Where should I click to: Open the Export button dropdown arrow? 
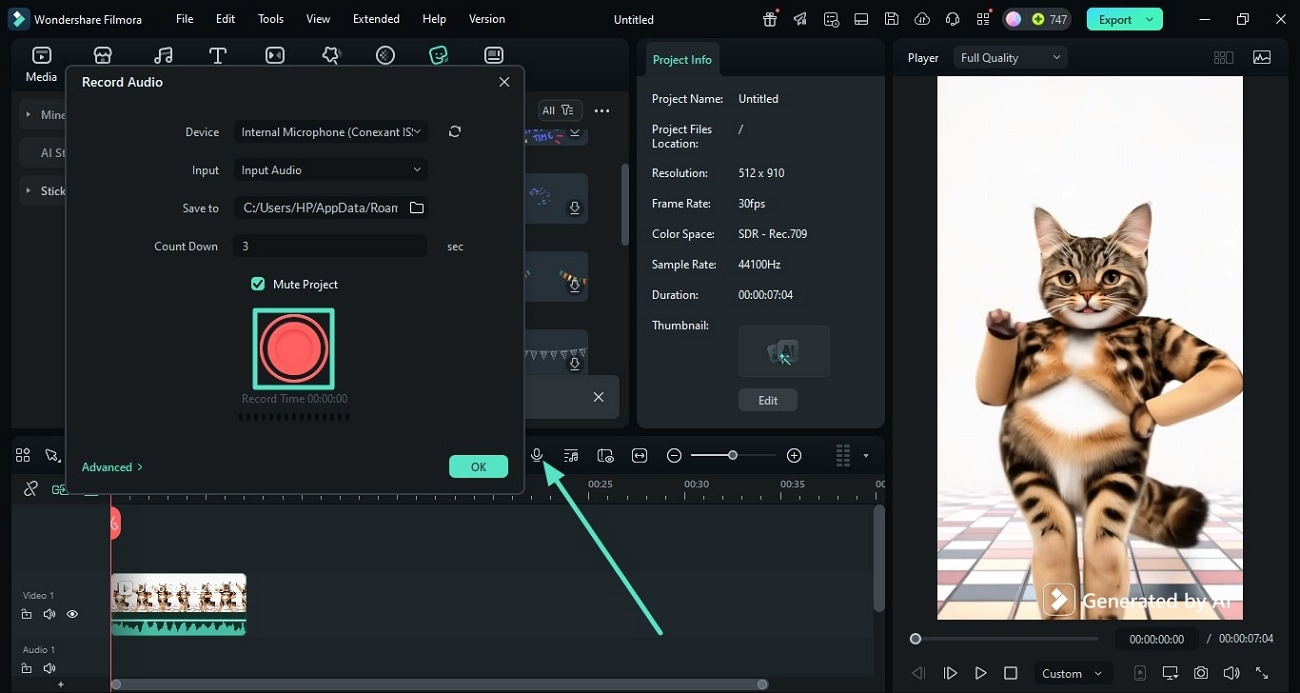coord(1150,19)
